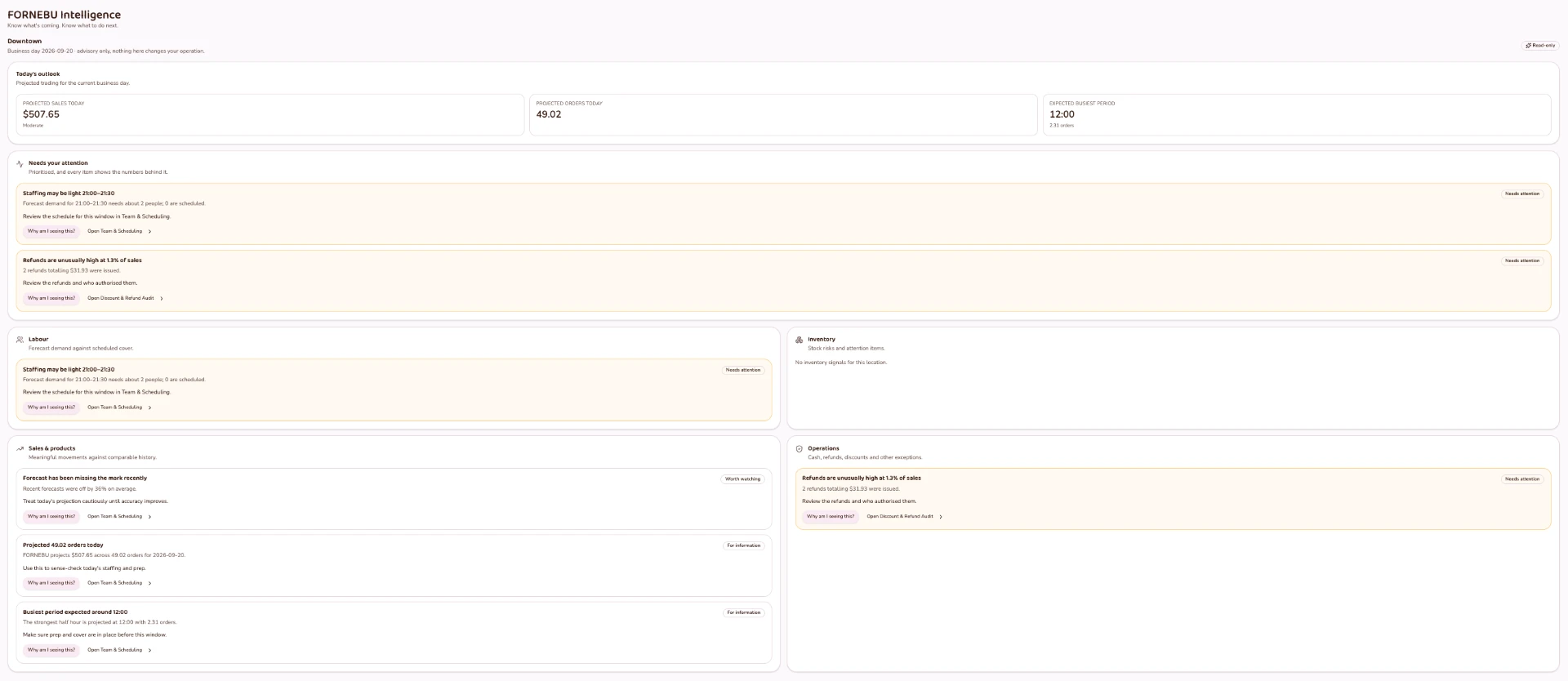
Task: Click the people icon beside Labour
Action: tap(20, 340)
